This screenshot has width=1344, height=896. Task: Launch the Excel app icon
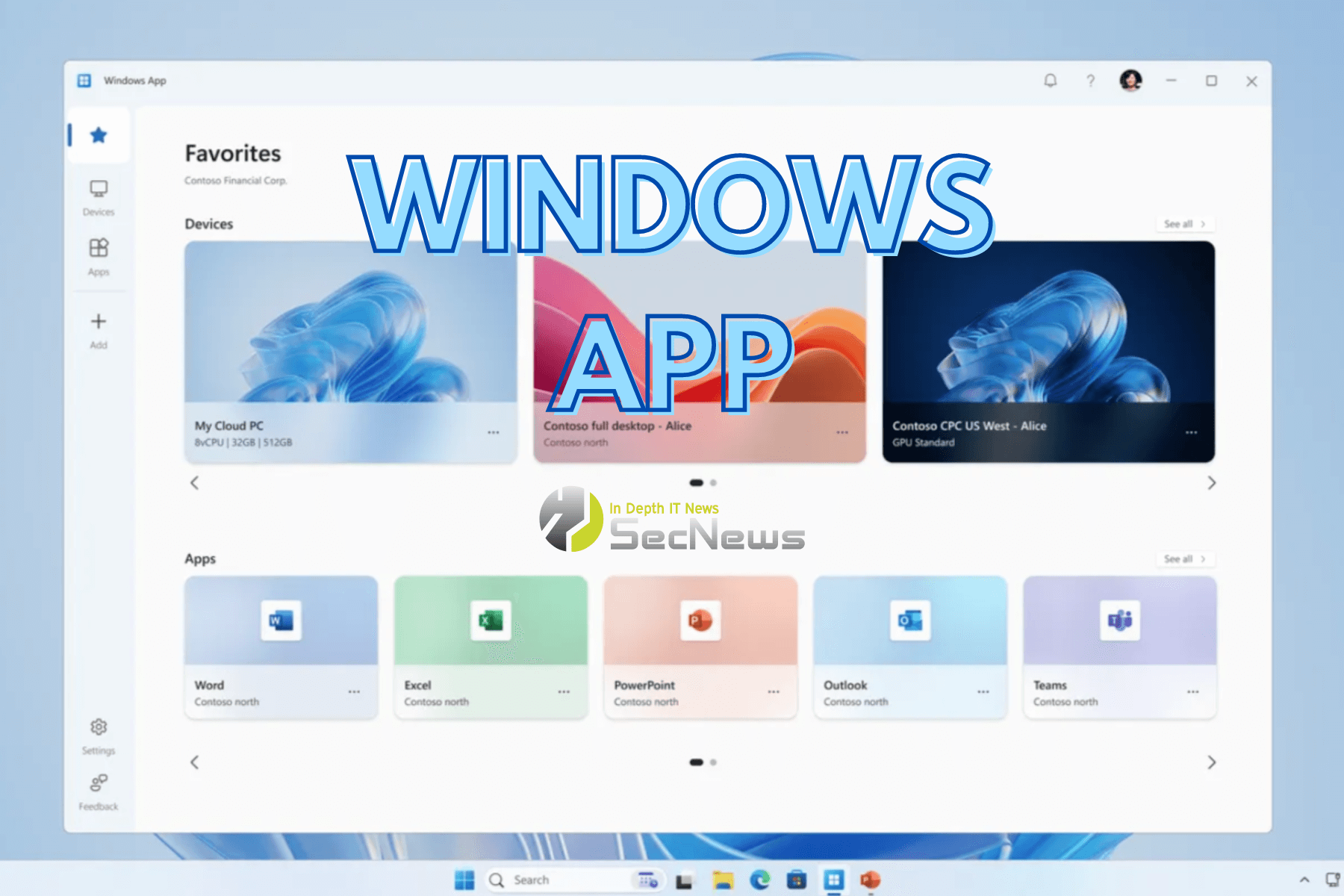[x=491, y=620]
